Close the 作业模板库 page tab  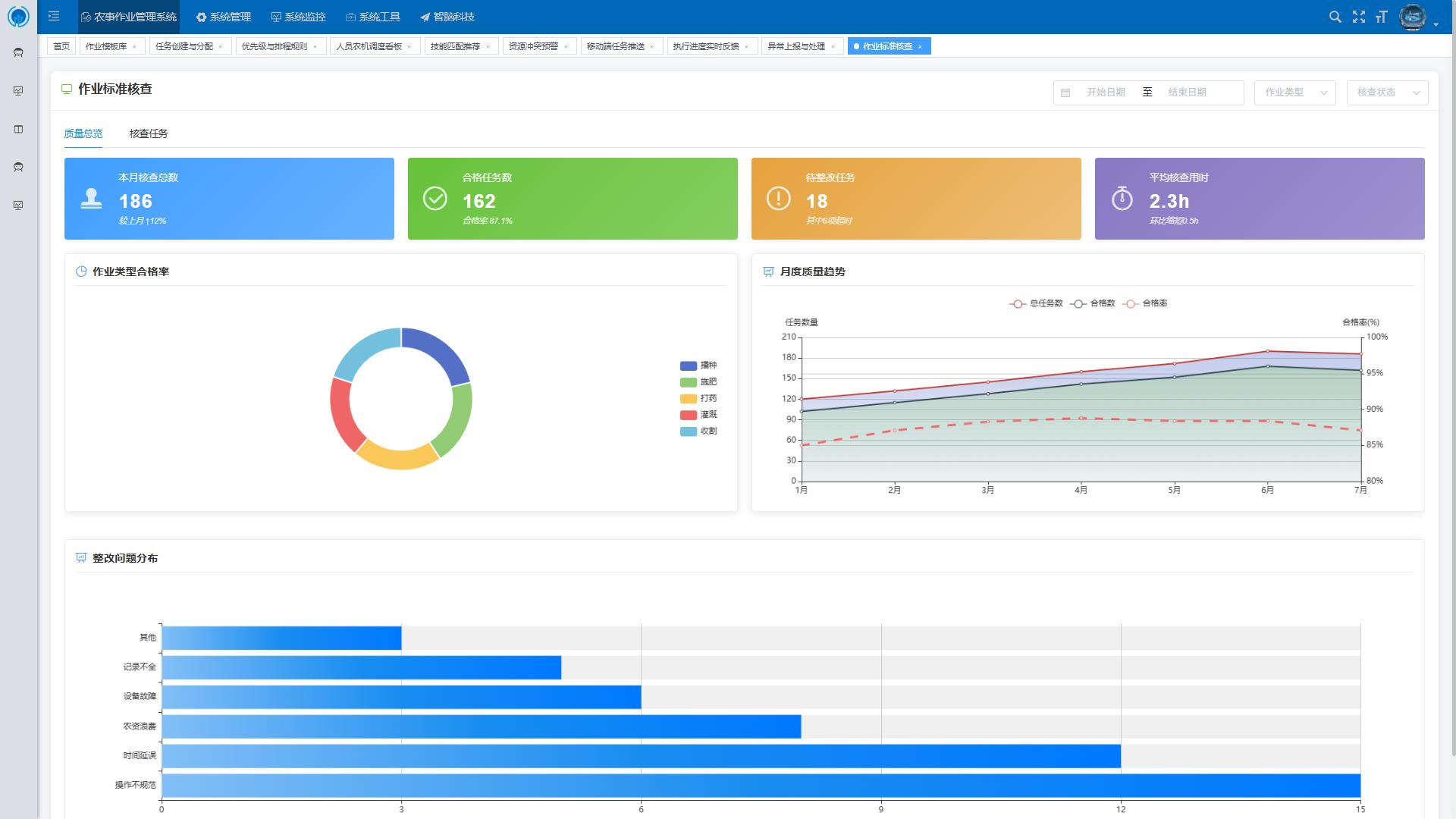pyautogui.click(x=134, y=47)
